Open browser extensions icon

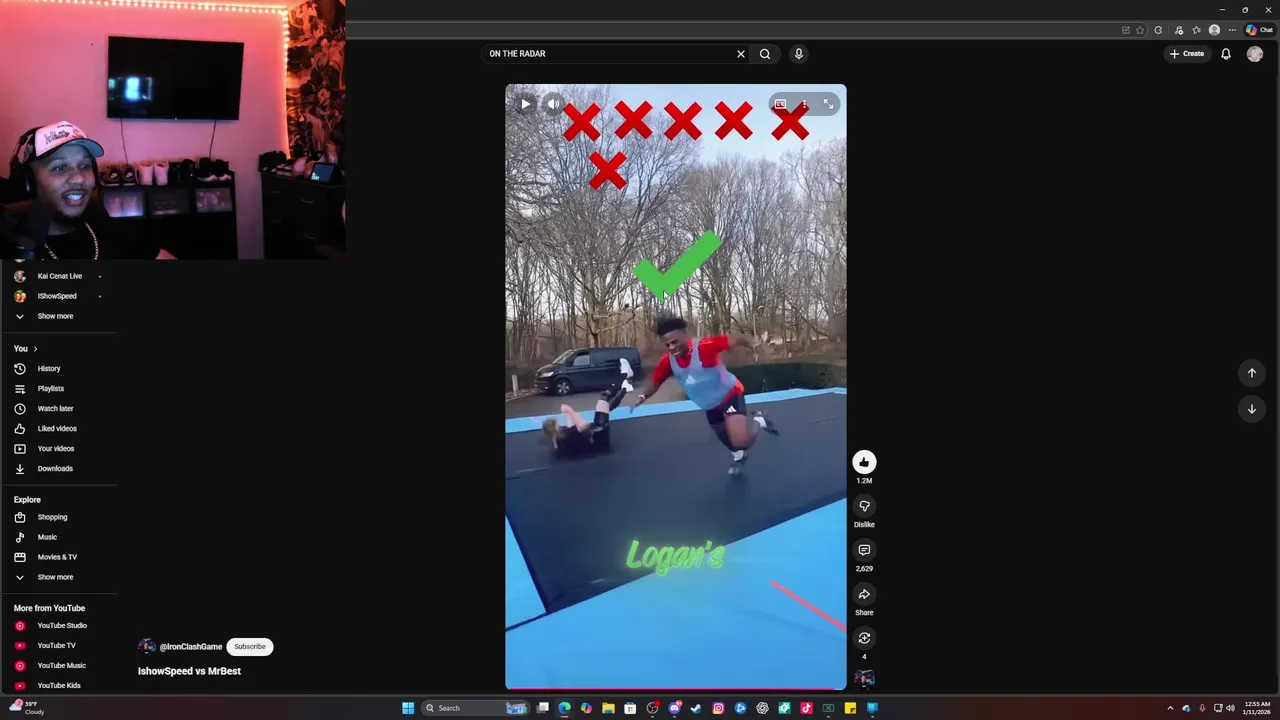click(x=1158, y=30)
